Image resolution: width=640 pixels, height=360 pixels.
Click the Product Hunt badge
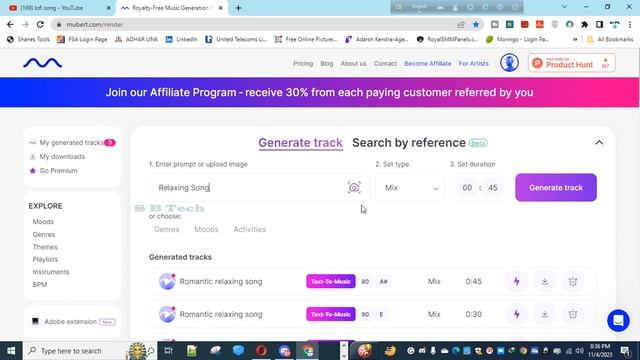tap(571, 63)
